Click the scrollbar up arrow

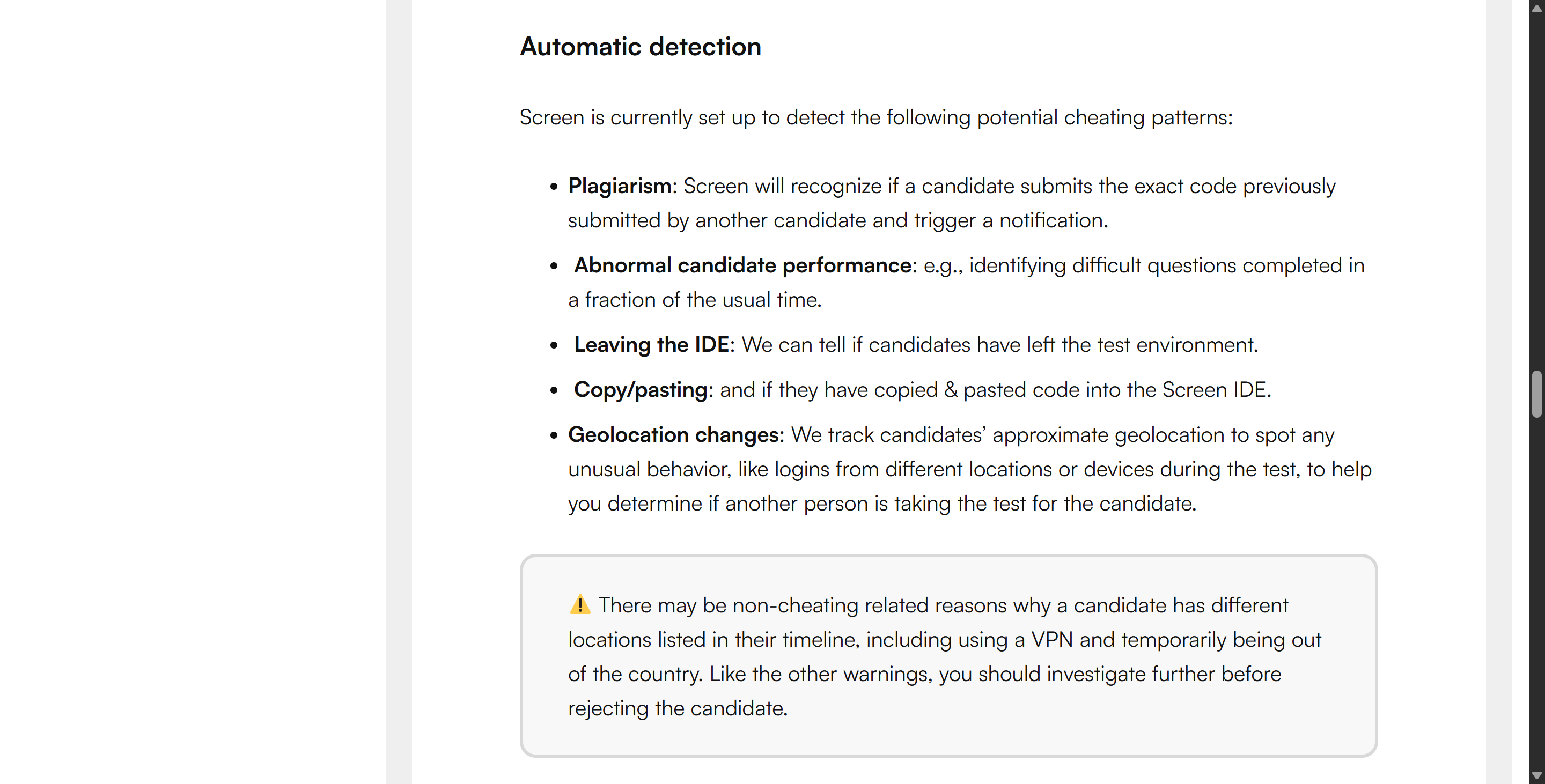(x=1536, y=9)
